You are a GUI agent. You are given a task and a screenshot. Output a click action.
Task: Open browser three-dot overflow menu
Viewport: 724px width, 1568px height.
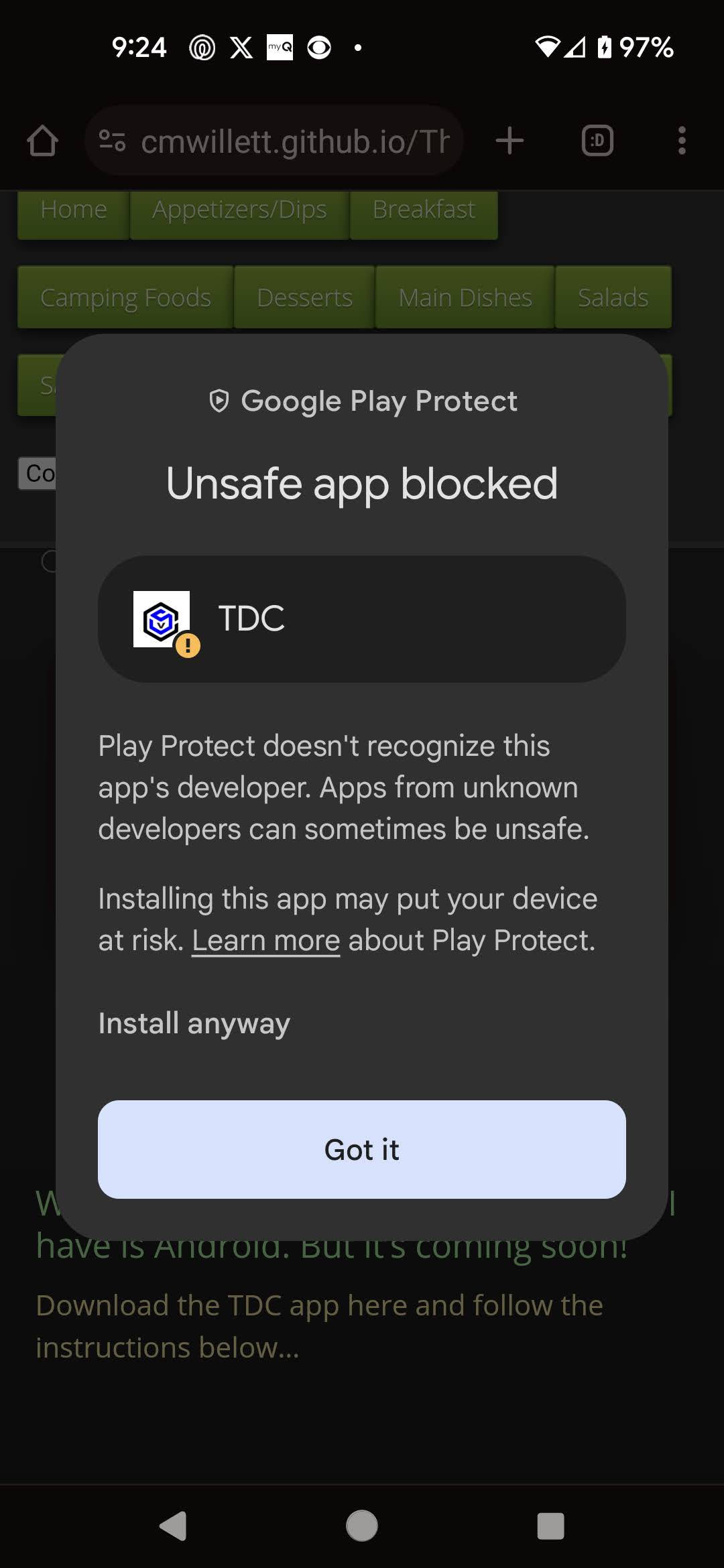pos(682,141)
